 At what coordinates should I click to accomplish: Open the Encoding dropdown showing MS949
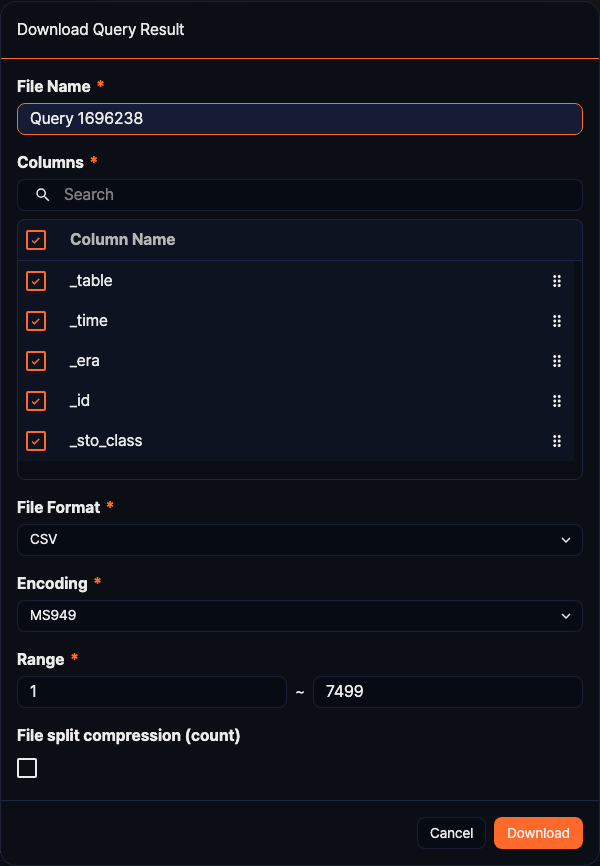pyautogui.click(x=300, y=615)
